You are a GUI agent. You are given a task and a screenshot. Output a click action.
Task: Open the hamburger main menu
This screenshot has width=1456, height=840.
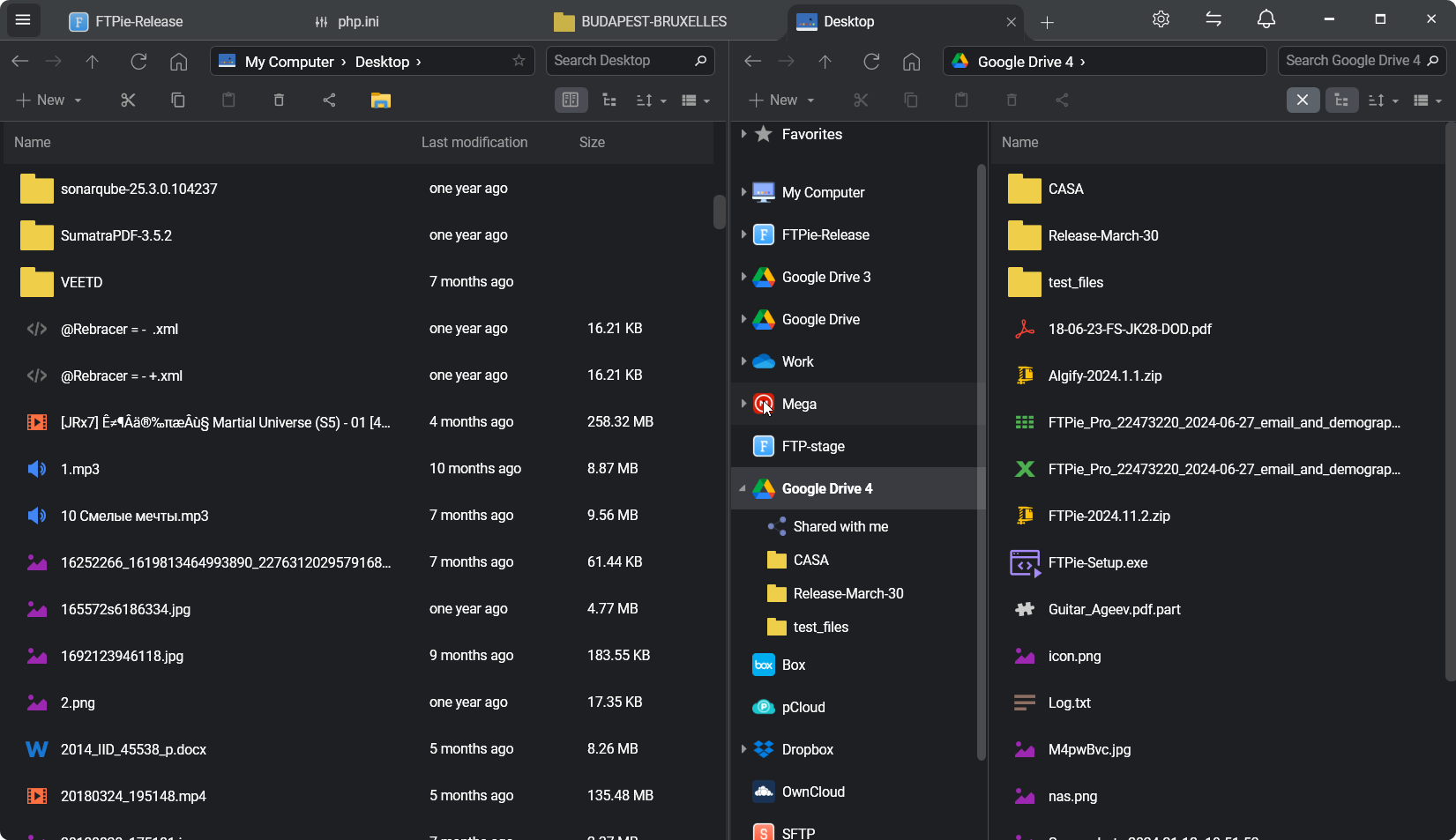click(x=23, y=20)
